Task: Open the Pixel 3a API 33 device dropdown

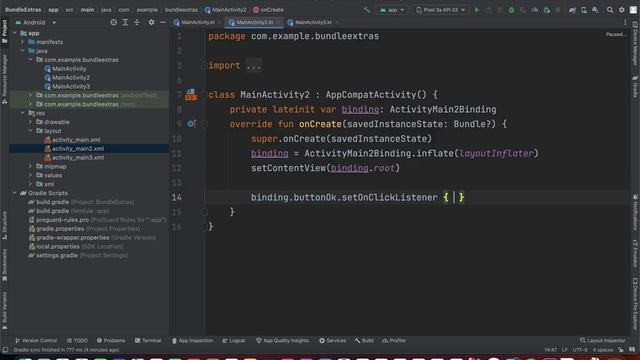Action: (x=440, y=10)
